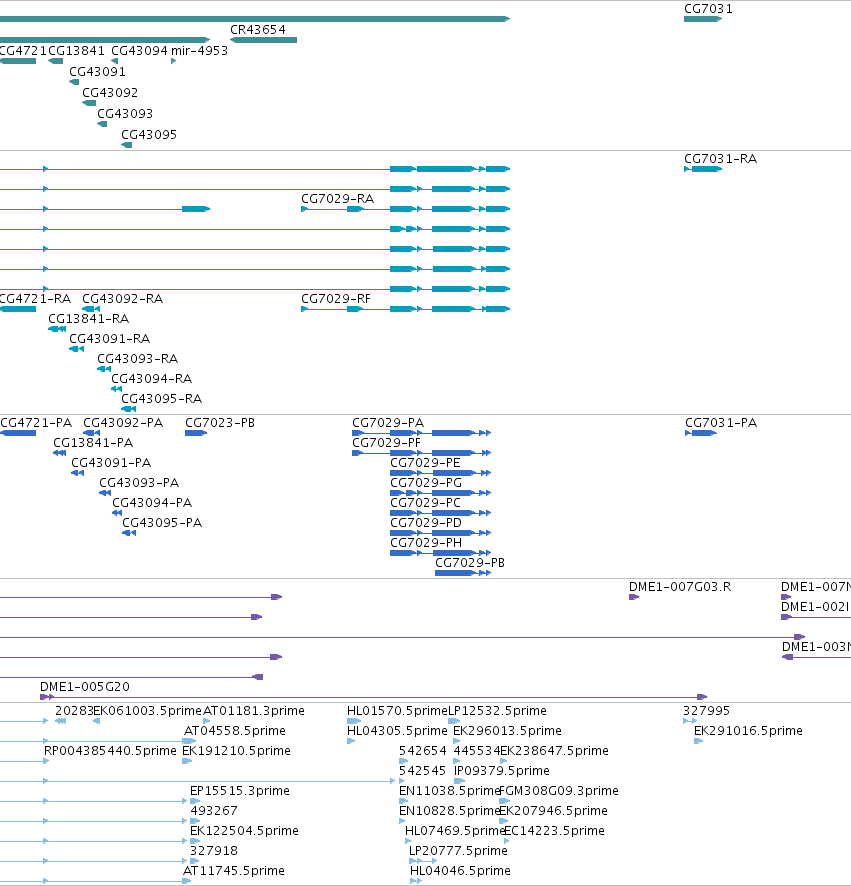Click the 327995 EST label

706,711
